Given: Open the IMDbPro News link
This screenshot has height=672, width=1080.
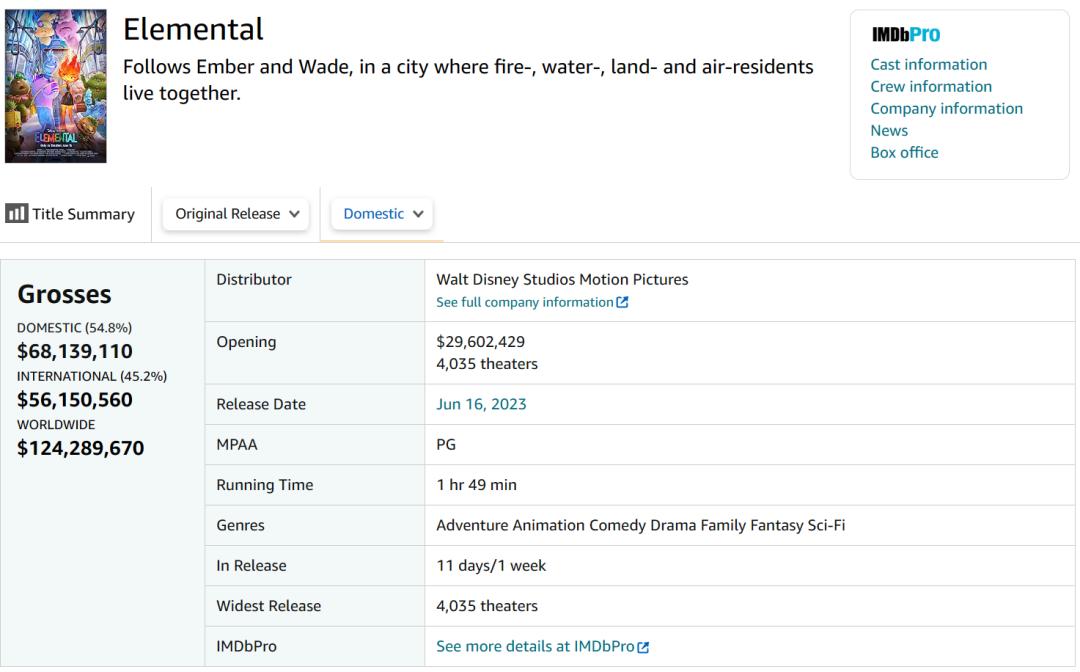Looking at the screenshot, I should (x=889, y=130).
